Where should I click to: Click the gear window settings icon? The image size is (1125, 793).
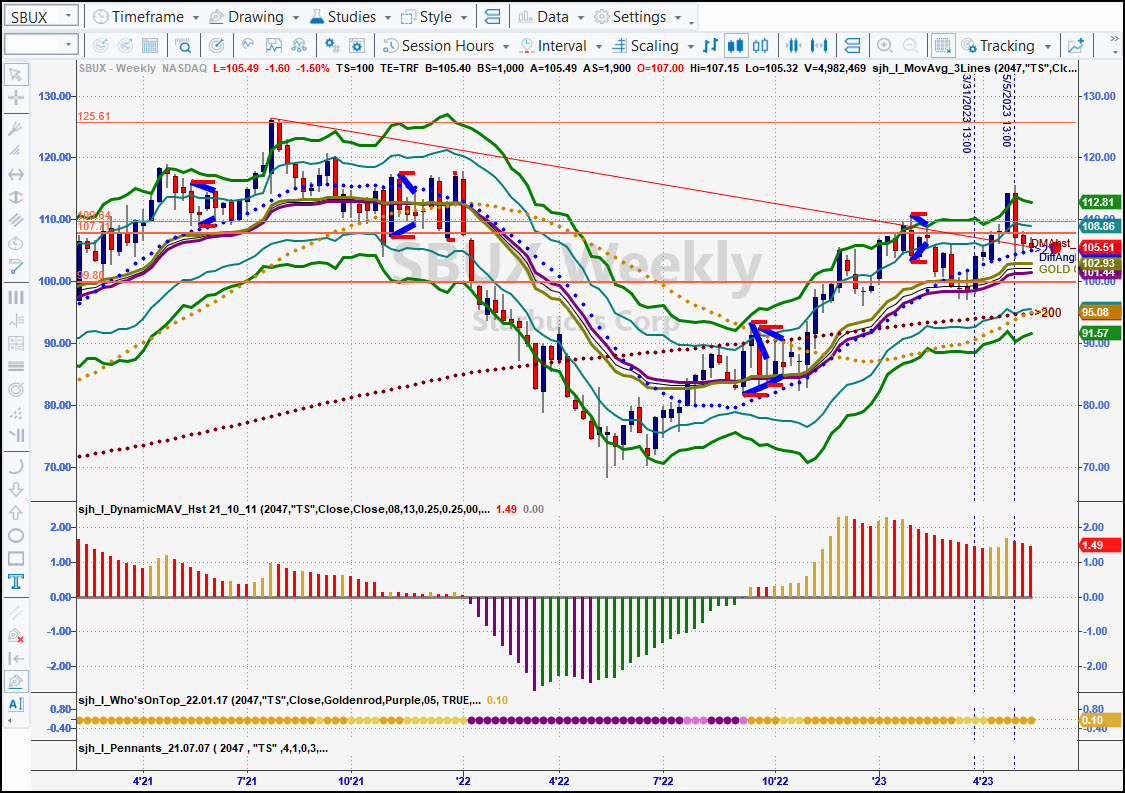point(357,46)
